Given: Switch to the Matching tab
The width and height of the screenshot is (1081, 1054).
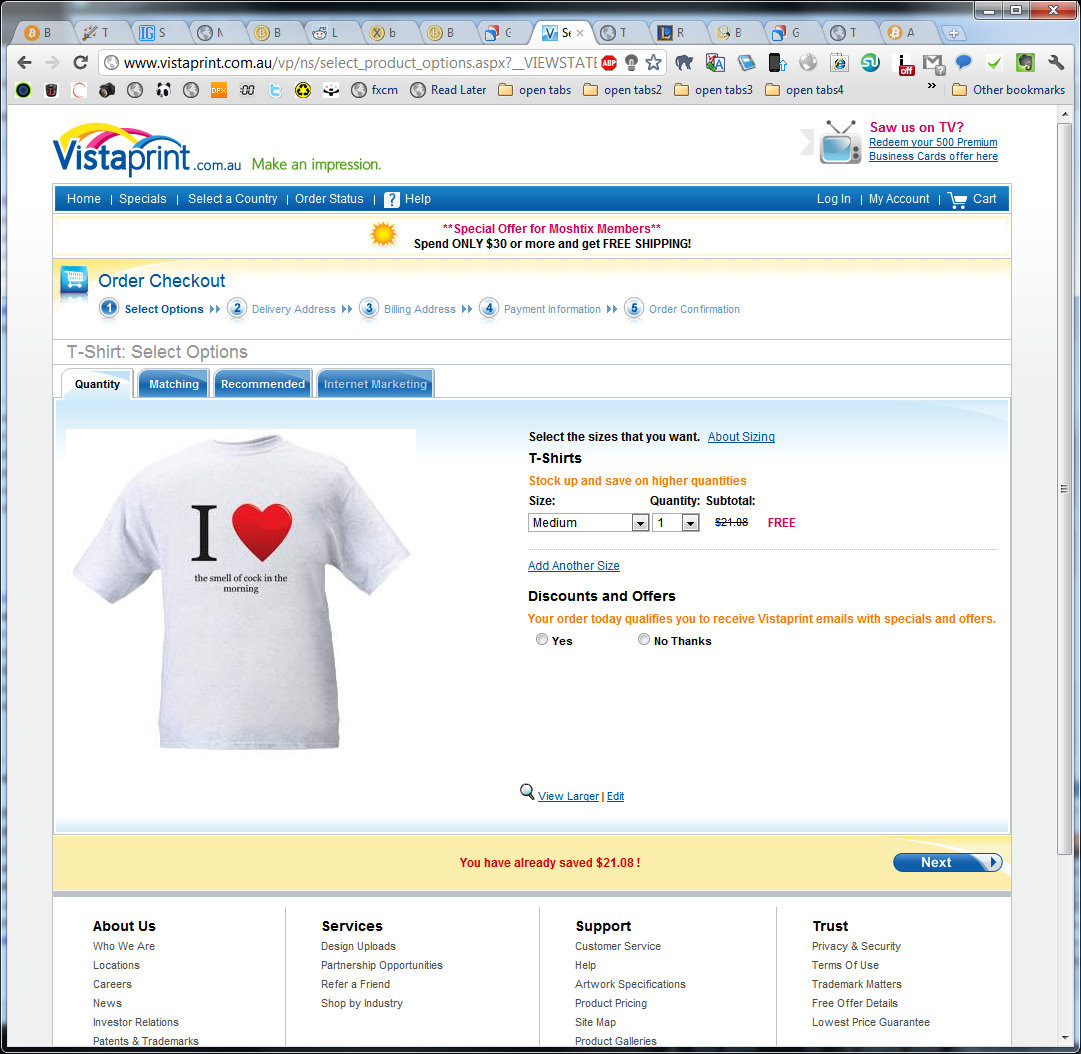Looking at the screenshot, I should click(x=174, y=384).
